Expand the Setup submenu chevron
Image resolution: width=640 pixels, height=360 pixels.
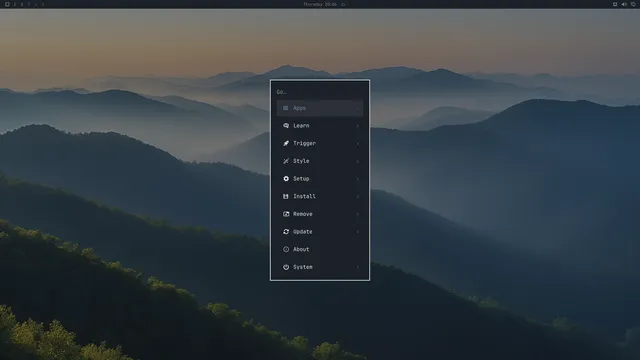point(358,179)
